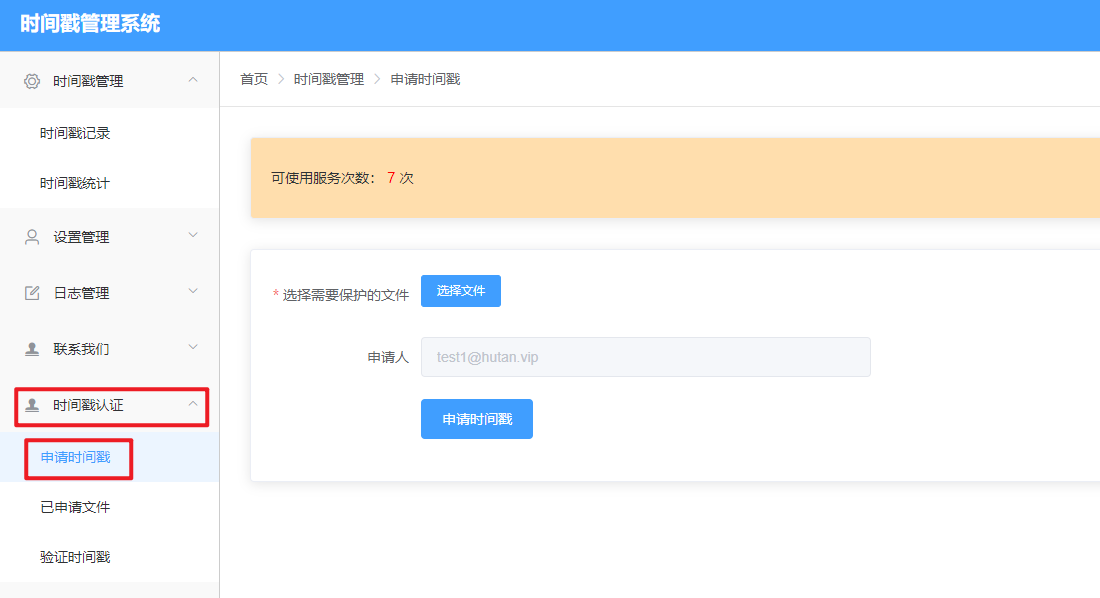Click the edit icon beside 日志管理

coord(32,293)
